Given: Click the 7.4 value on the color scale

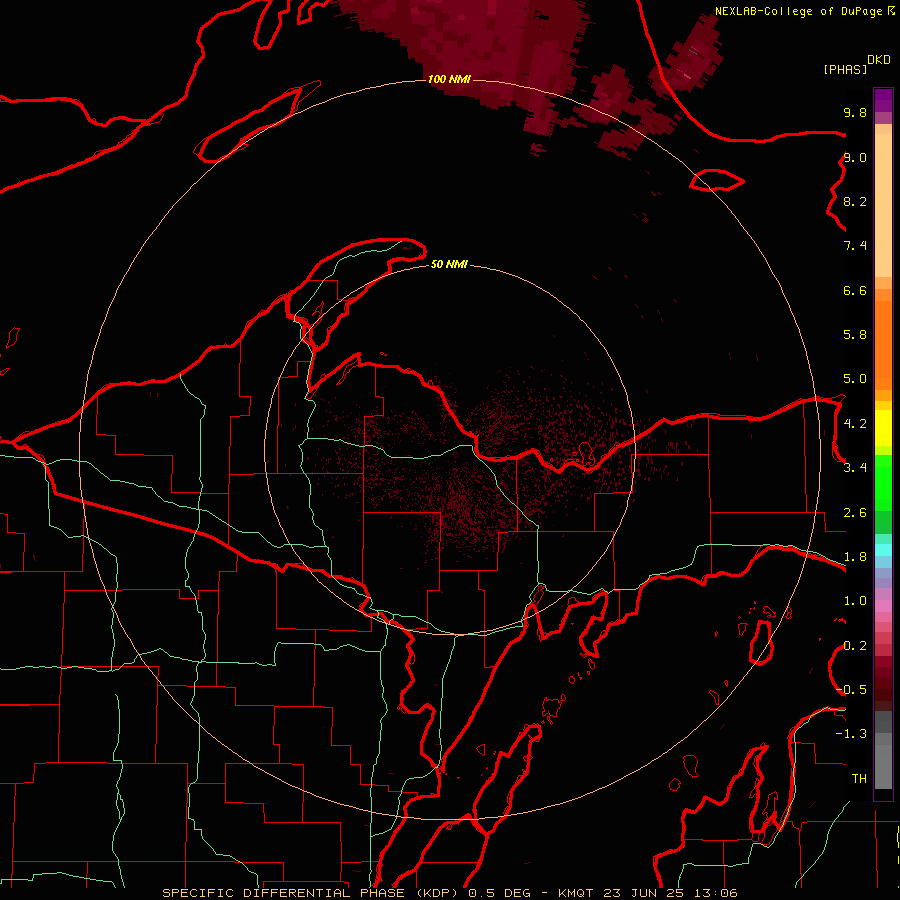Looking at the screenshot, I should tap(855, 246).
